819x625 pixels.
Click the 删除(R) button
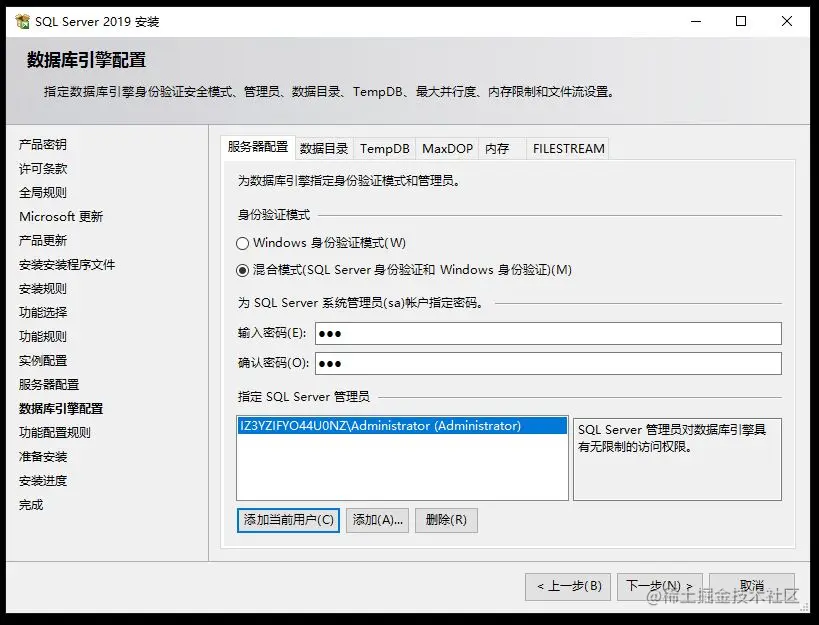[446, 520]
